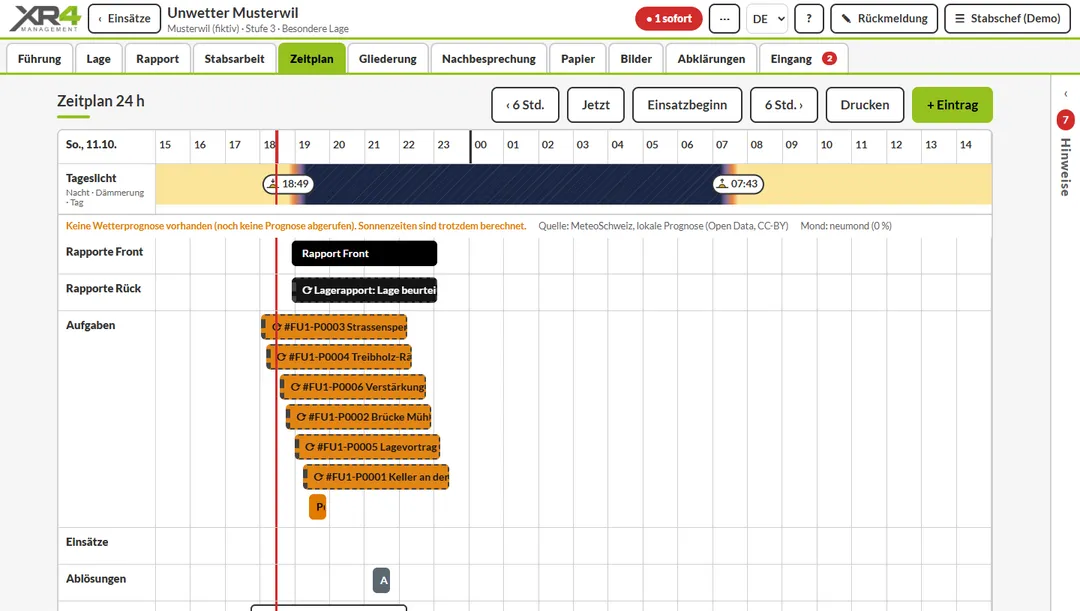The width and height of the screenshot is (1080, 611).
Task: Jump to Einsatzbeginn on the timeline
Action: click(687, 105)
